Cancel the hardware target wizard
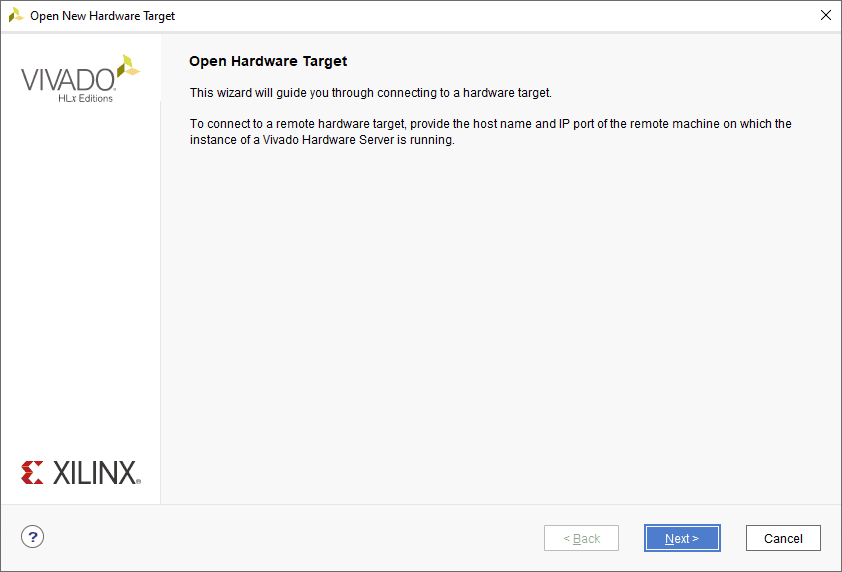842x572 pixels. pyautogui.click(x=783, y=538)
